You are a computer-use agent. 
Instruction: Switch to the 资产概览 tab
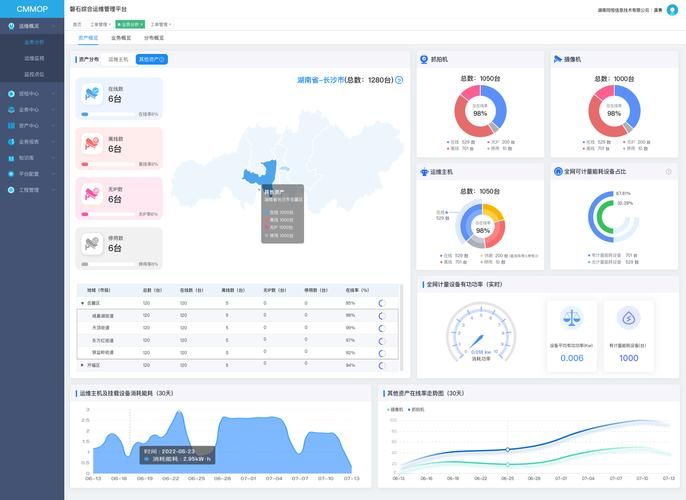click(x=88, y=38)
